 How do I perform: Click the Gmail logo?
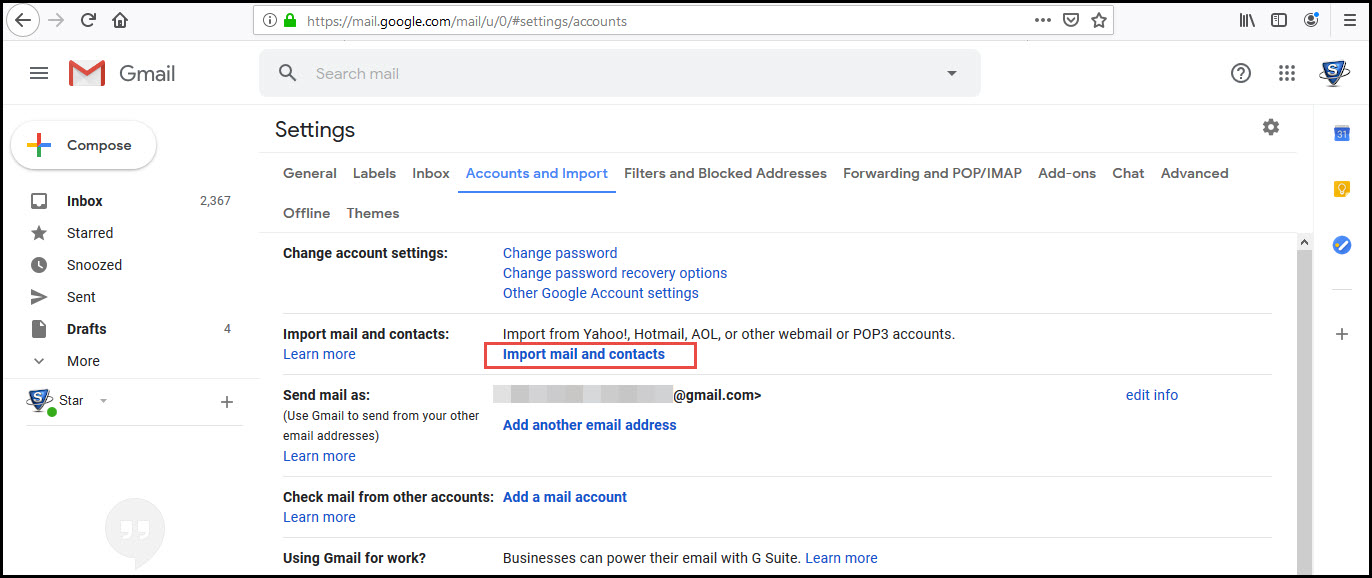(122, 73)
